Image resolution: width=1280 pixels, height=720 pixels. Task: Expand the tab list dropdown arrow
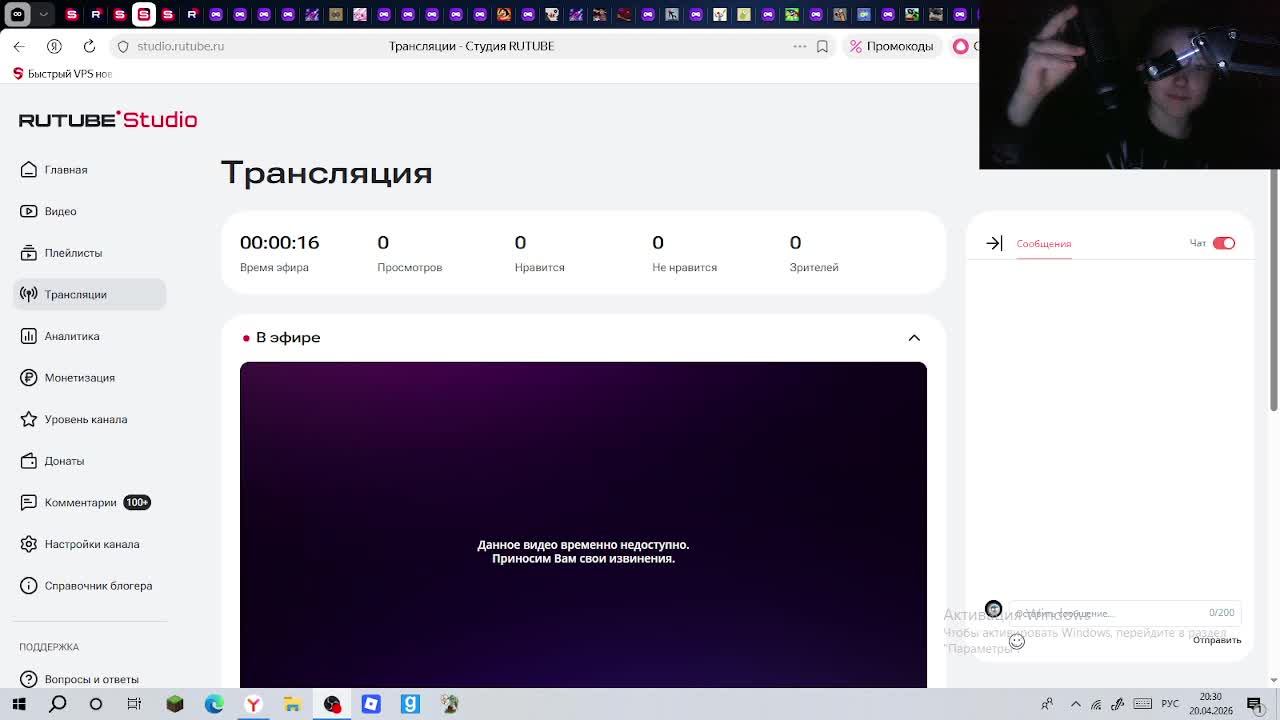pyautogui.click(x=43, y=15)
